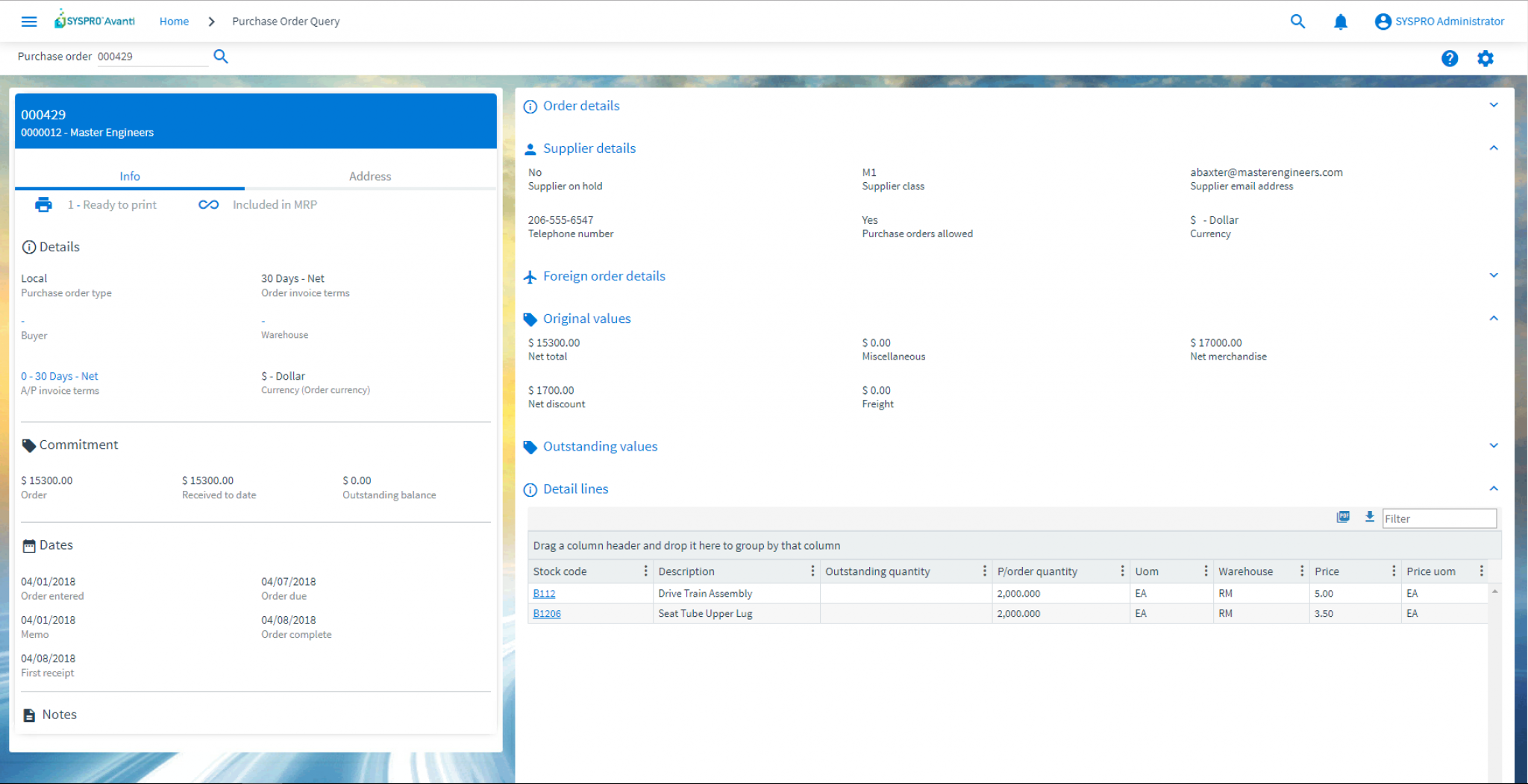Viewport: 1528px width, 784px height.
Task: Click the purchase order search magnifier
Action: pyautogui.click(x=221, y=56)
